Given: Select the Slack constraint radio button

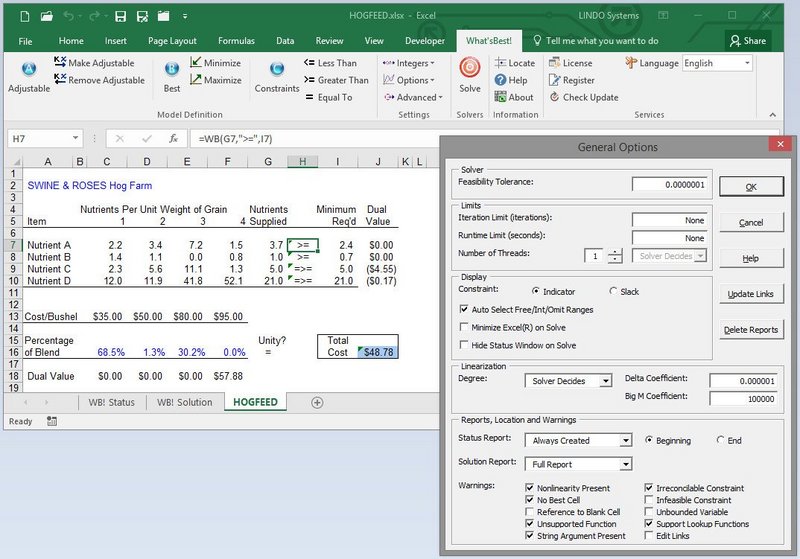Looking at the screenshot, I should pyautogui.click(x=613, y=291).
